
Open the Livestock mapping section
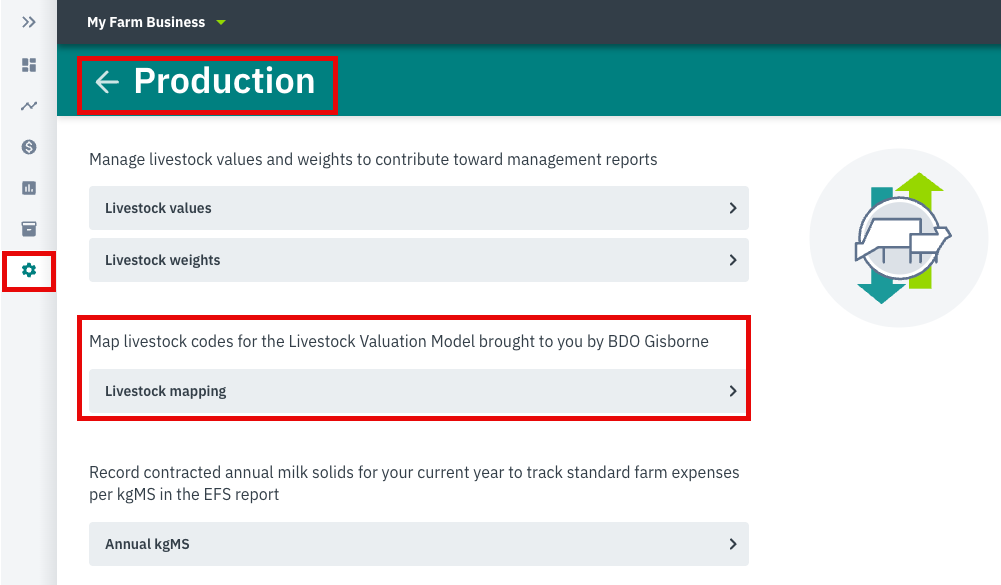[418, 390]
